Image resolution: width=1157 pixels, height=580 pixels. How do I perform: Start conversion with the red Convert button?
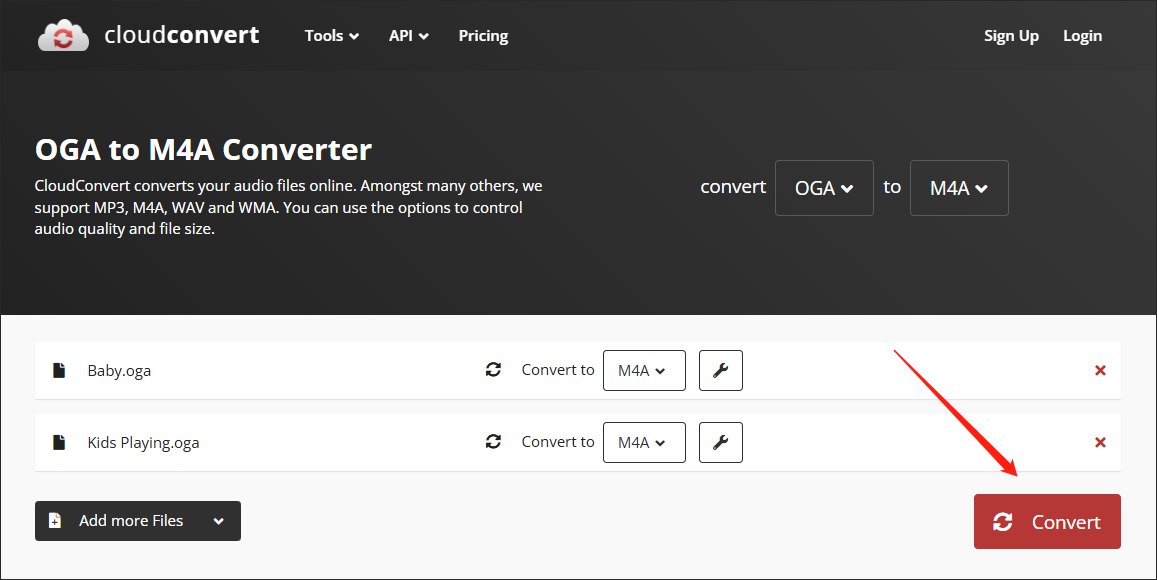[x=1047, y=522]
